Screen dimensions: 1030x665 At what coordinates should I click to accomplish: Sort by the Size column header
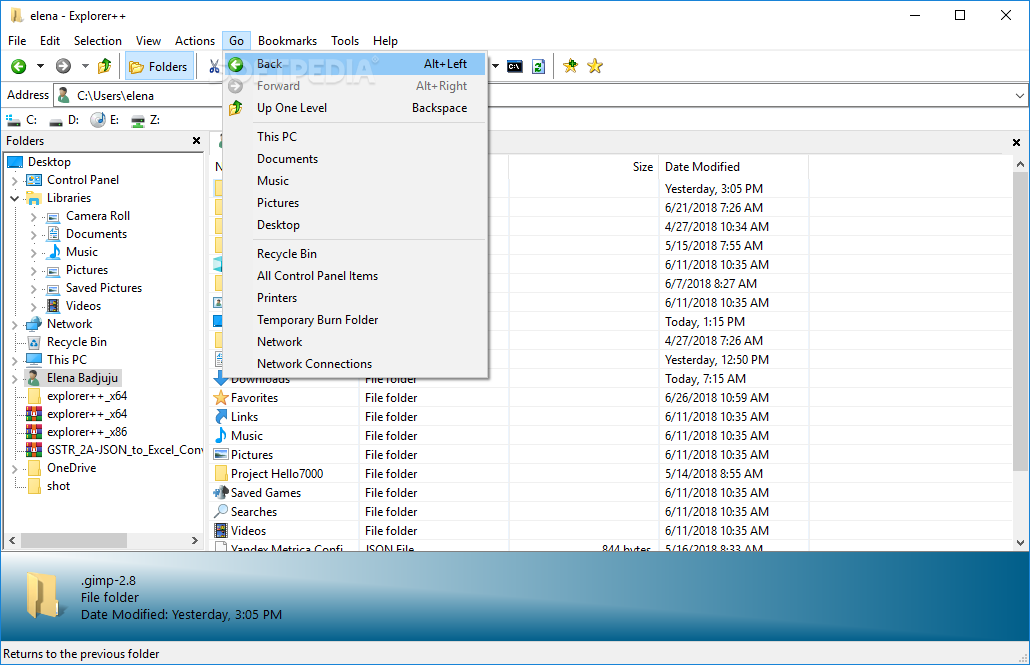[584, 167]
